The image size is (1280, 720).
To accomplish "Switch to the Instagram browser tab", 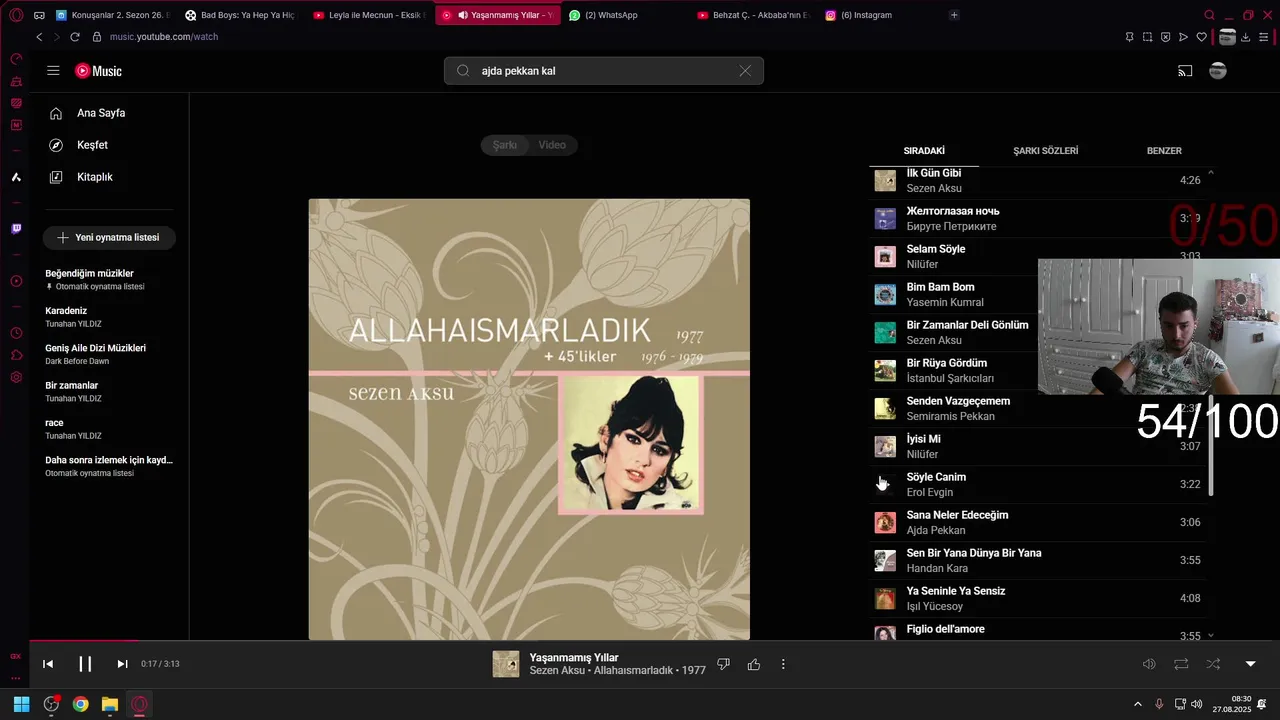I will [x=866, y=15].
